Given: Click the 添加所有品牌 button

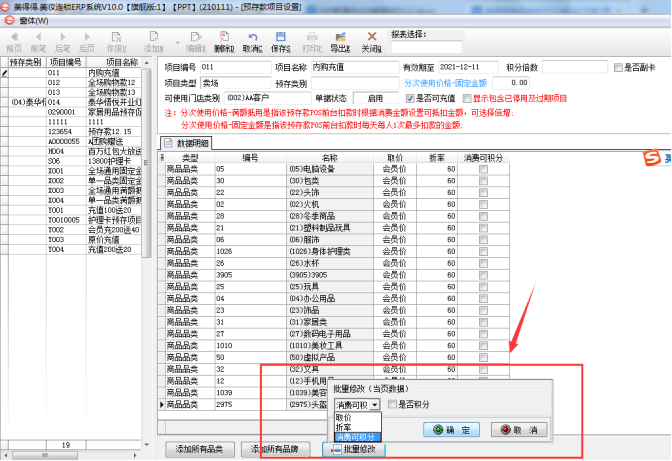Looking at the screenshot, I should click(276, 449).
